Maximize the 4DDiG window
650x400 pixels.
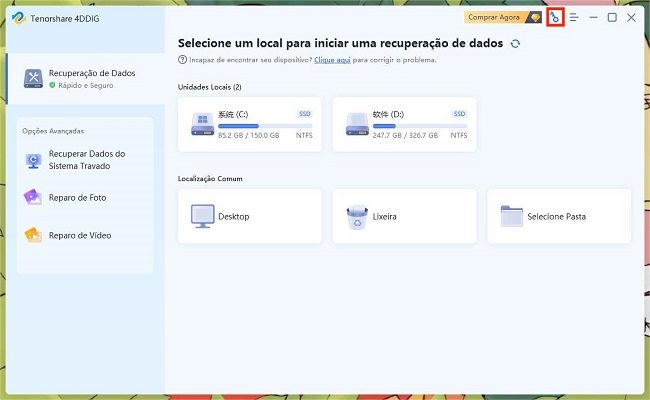pos(612,17)
